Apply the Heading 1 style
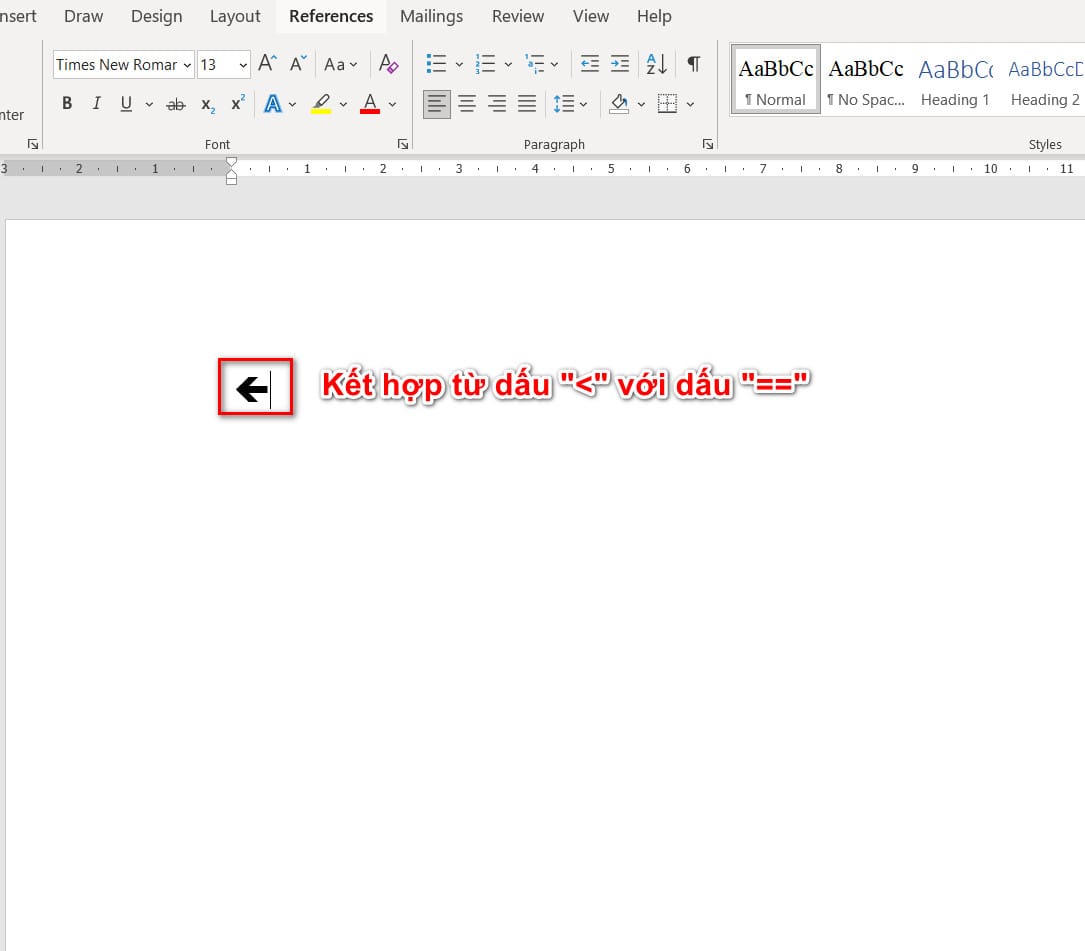1085x951 pixels. [955, 80]
